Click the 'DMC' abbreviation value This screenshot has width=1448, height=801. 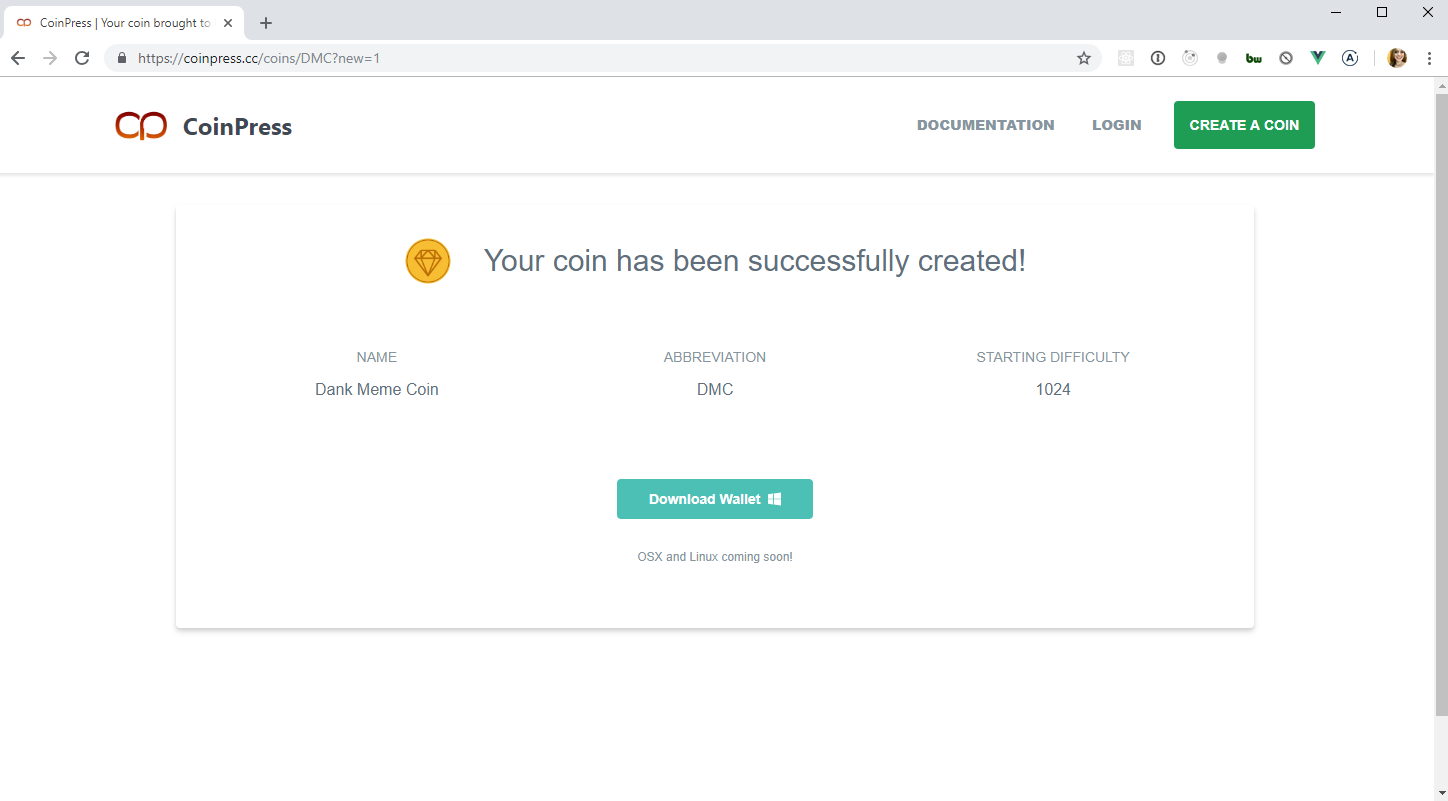point(715,389)
